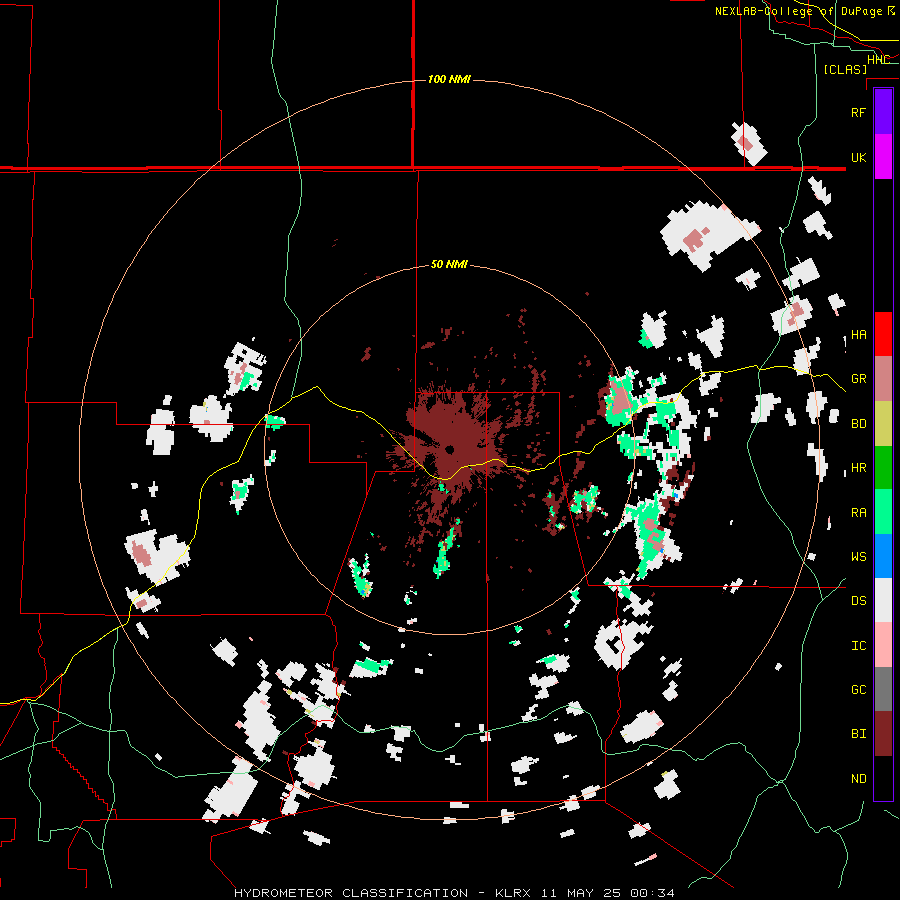Pick the bright green RA rain swatch
900x900 pixels.
883,512
